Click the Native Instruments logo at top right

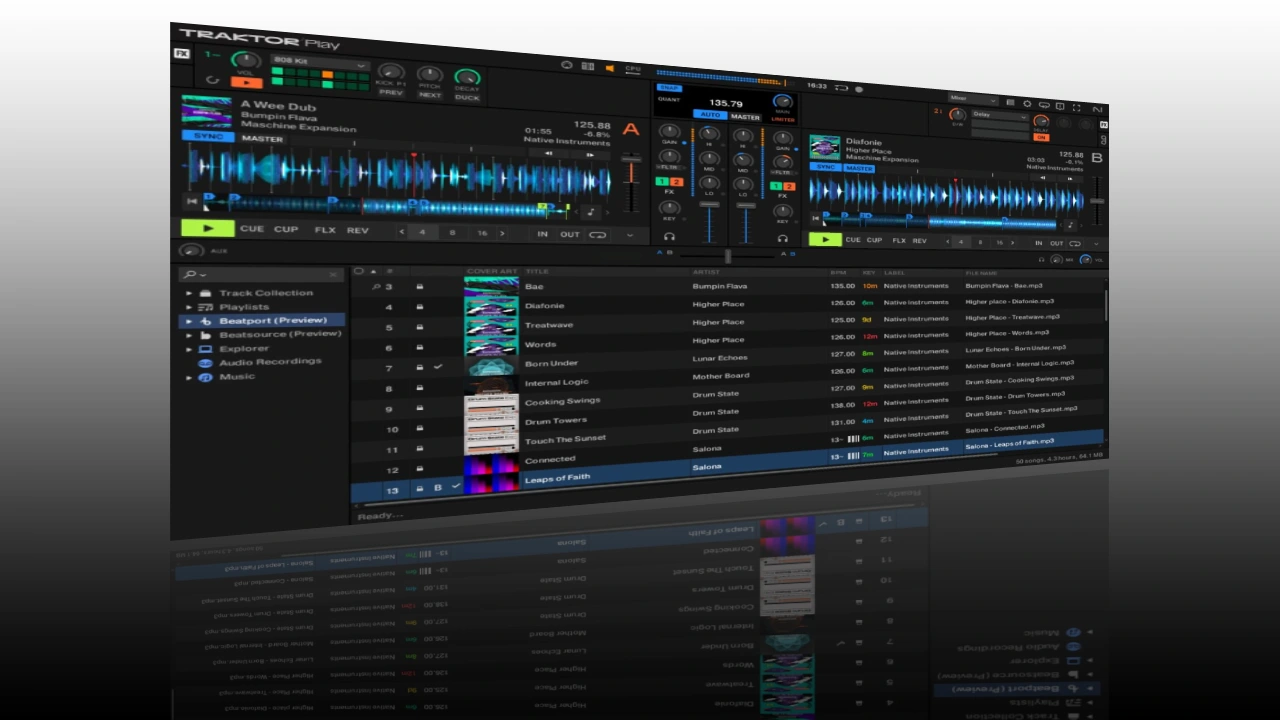pyautogui.click(x=1097, y=109)
